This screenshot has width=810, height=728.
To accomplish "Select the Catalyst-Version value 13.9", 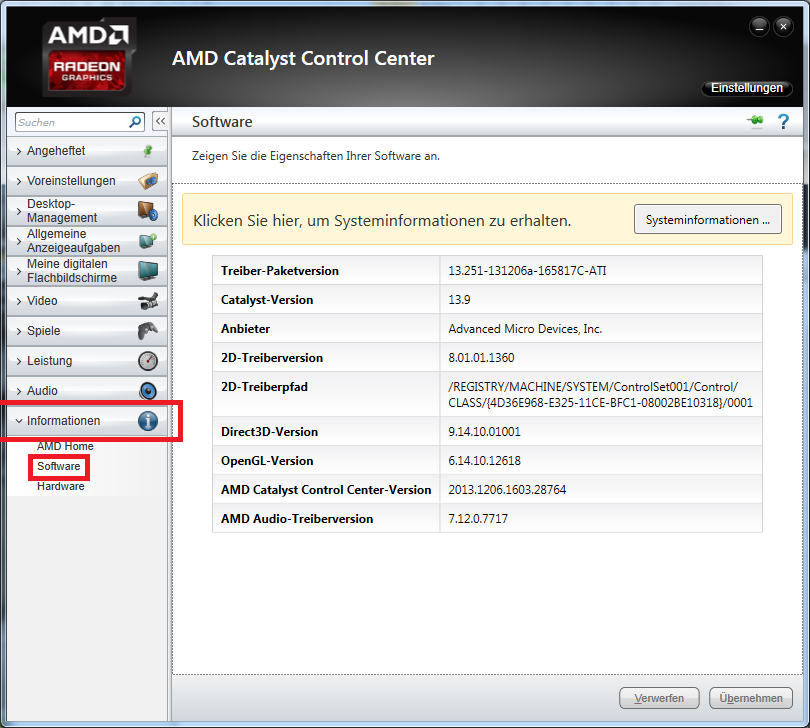I will click(459, 300).
